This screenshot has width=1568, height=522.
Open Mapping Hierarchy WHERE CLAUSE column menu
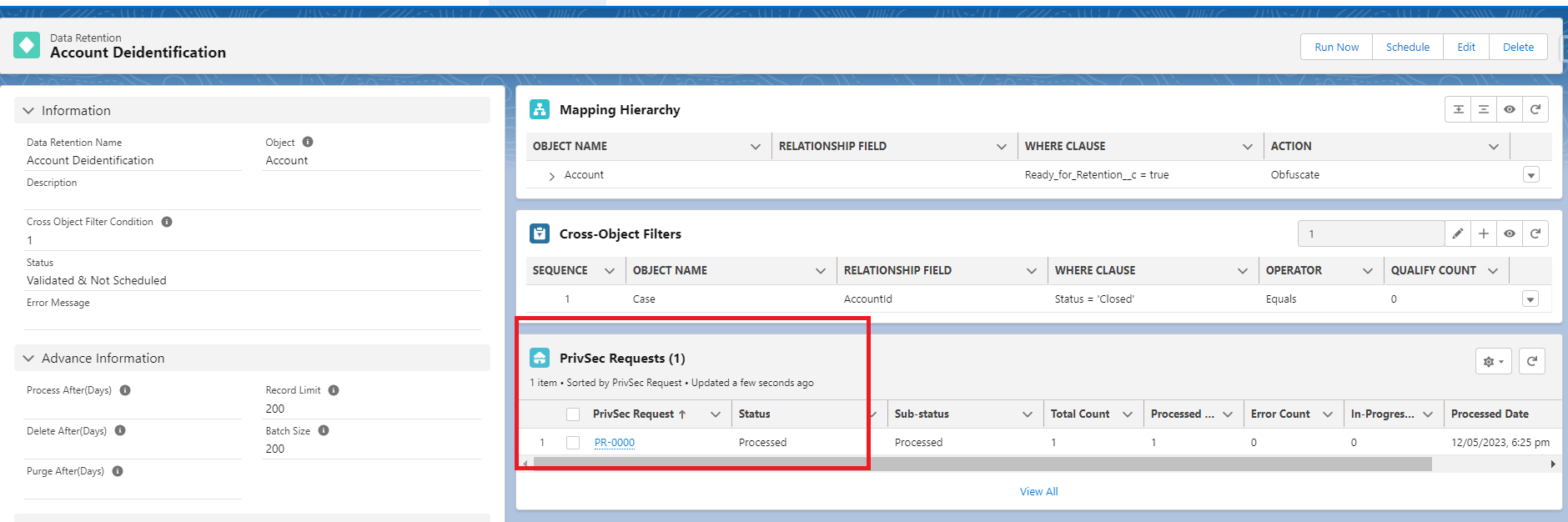[1248, 147]
